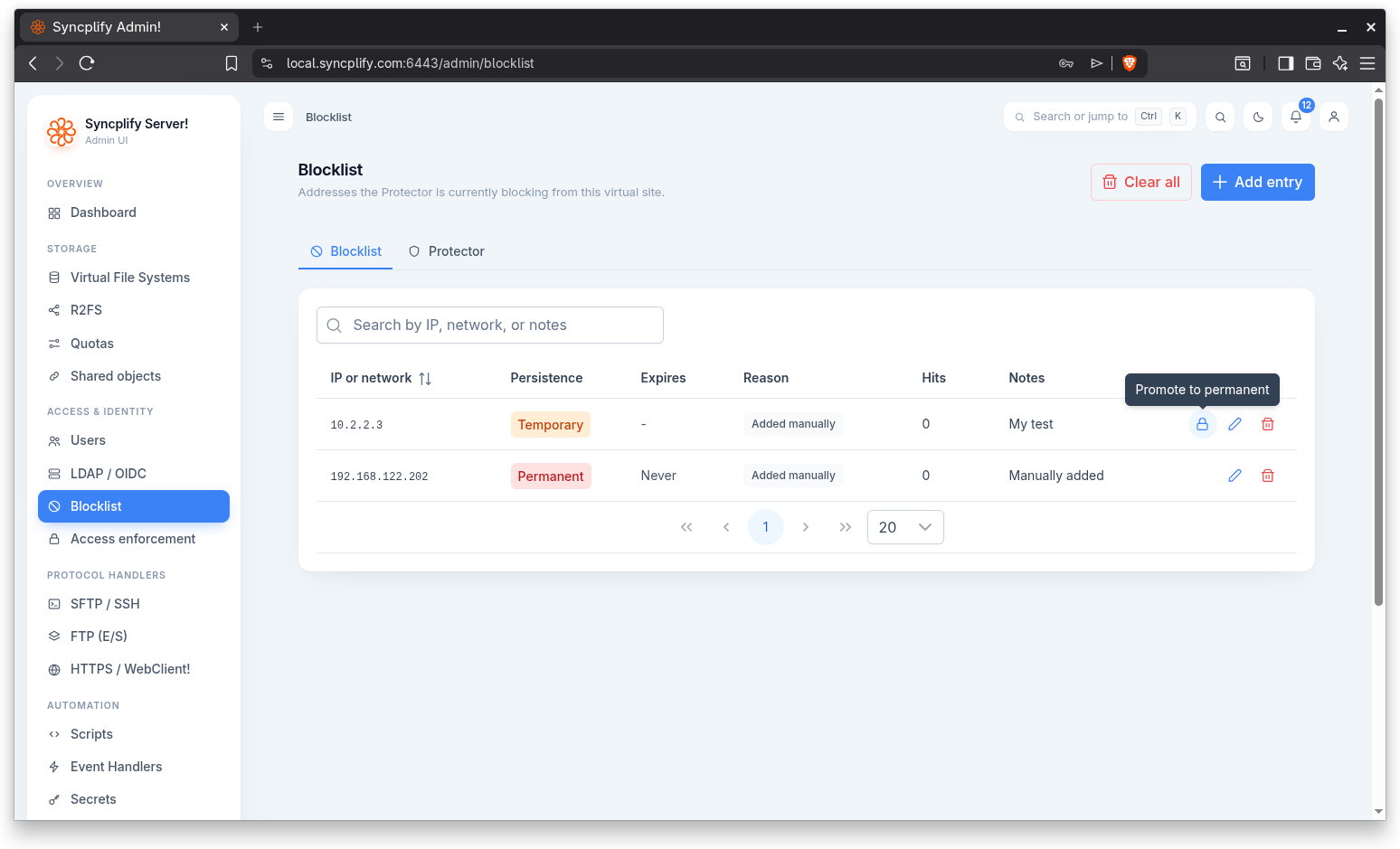
Task: Close the Syncplify Admin! browser tab
Action: [x=224, y=27]
